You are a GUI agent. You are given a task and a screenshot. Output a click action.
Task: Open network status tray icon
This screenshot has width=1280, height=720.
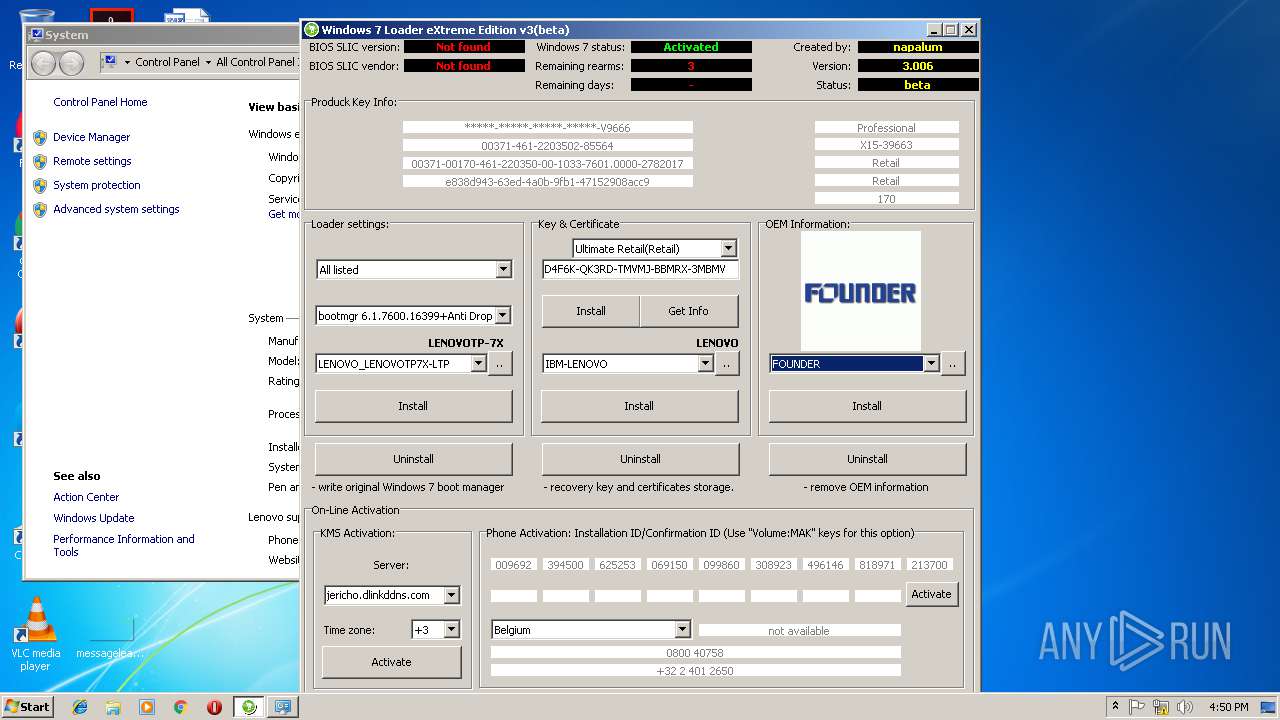[x=1161, y=707]
